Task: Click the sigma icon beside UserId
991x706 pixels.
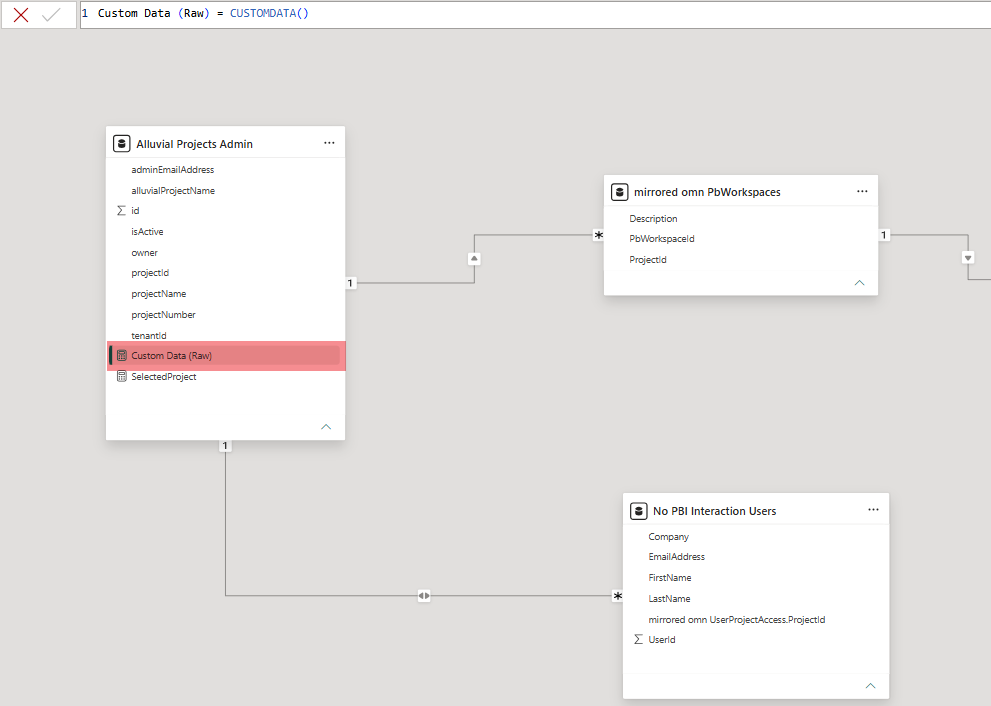Action: pyautogui.click(x=638, y=640)
